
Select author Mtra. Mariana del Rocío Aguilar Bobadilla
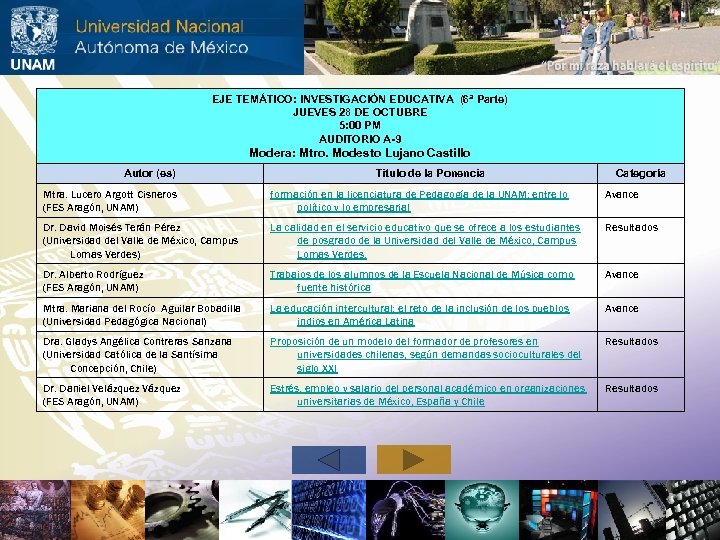142,308
